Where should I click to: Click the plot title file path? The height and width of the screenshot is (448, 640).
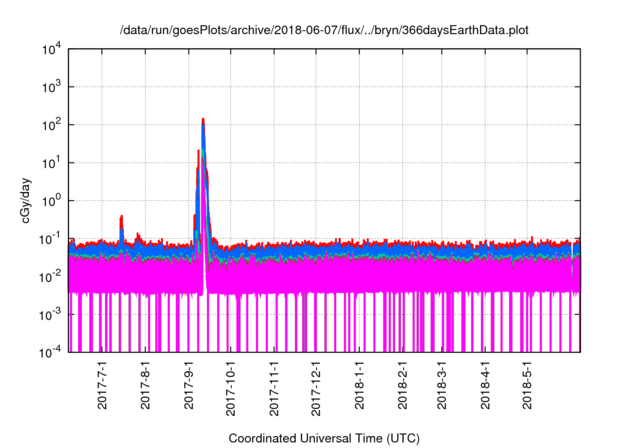point(324,30)
